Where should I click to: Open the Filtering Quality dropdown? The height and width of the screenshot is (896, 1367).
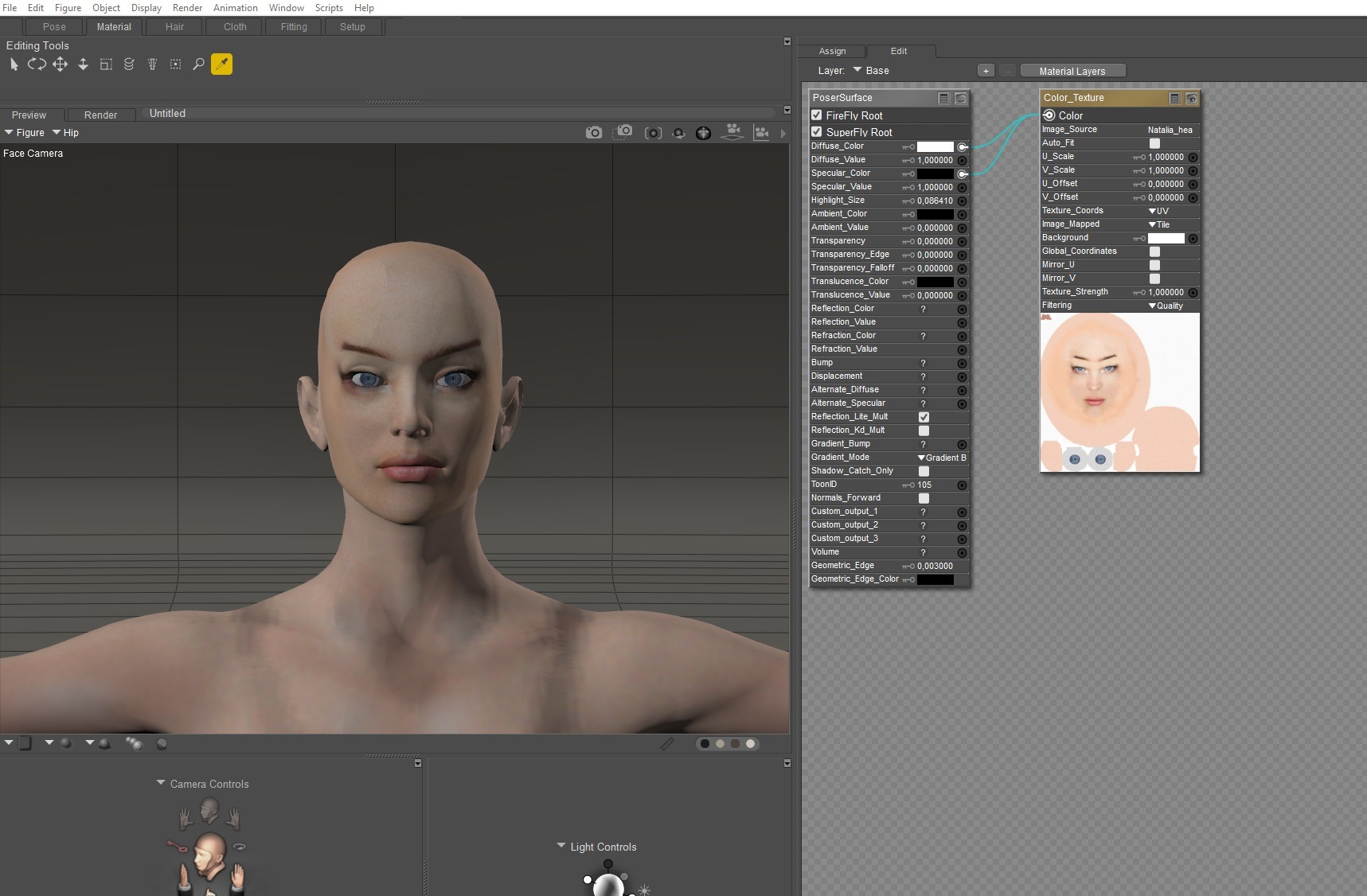(x=1166, y=306)
